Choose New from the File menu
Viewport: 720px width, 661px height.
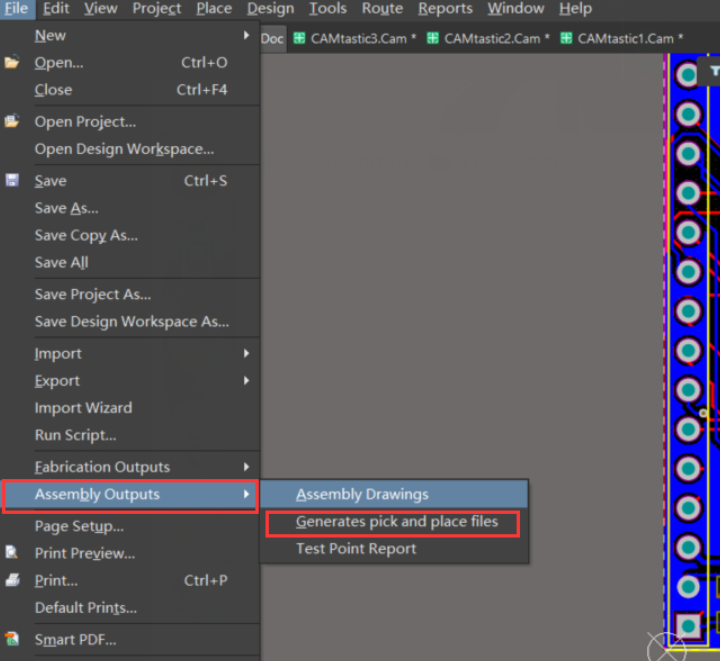(130, 35)
